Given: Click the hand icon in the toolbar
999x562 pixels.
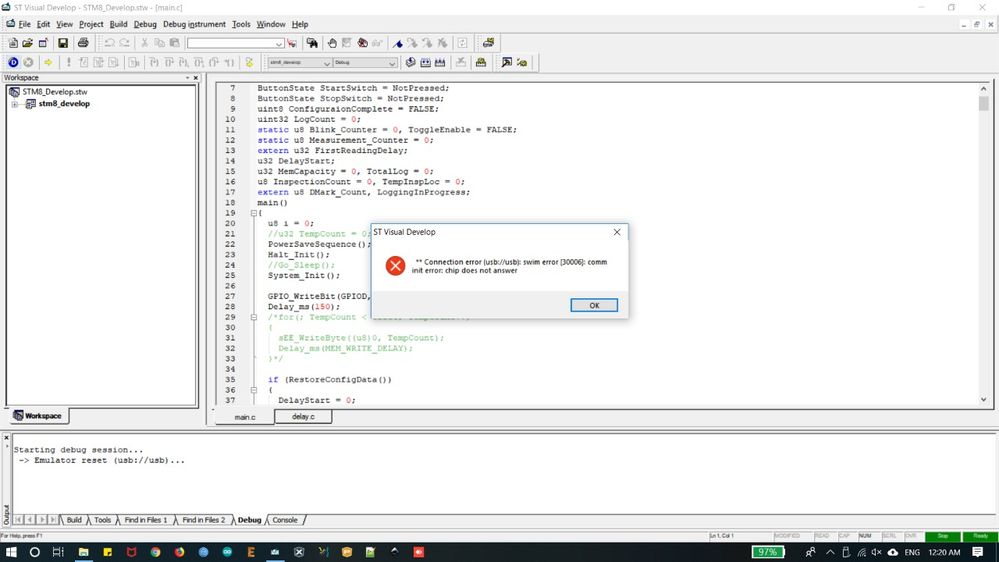Looking at the screenshot, I should (x=332, y=43).
